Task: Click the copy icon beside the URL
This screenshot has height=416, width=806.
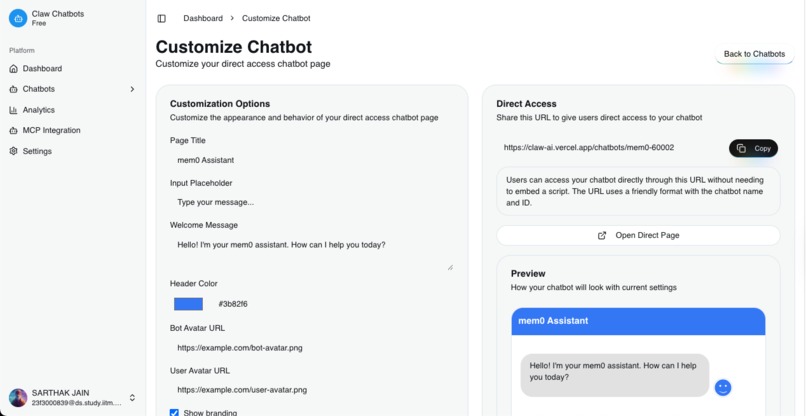Action: click(741, 148)
